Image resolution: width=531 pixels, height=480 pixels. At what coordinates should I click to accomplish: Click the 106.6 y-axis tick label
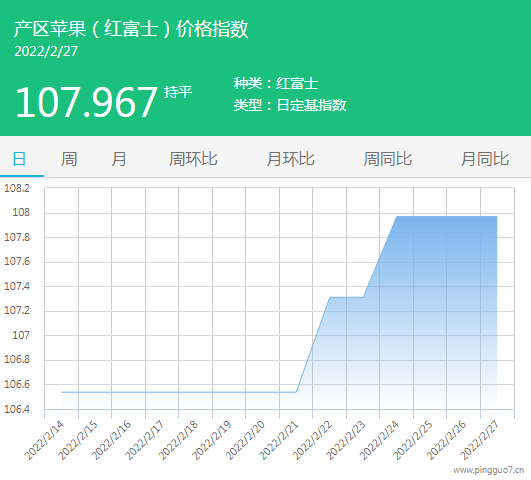pyautogui.click(x=17, y=384)
